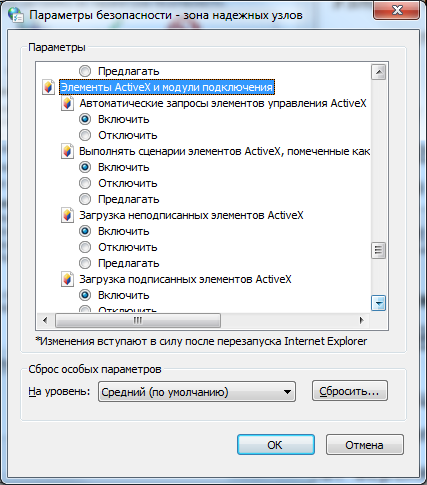Open the 'На уровень' security level dropdown
Image resolution: width=427 pixels, height=485 pixels.
197,392
